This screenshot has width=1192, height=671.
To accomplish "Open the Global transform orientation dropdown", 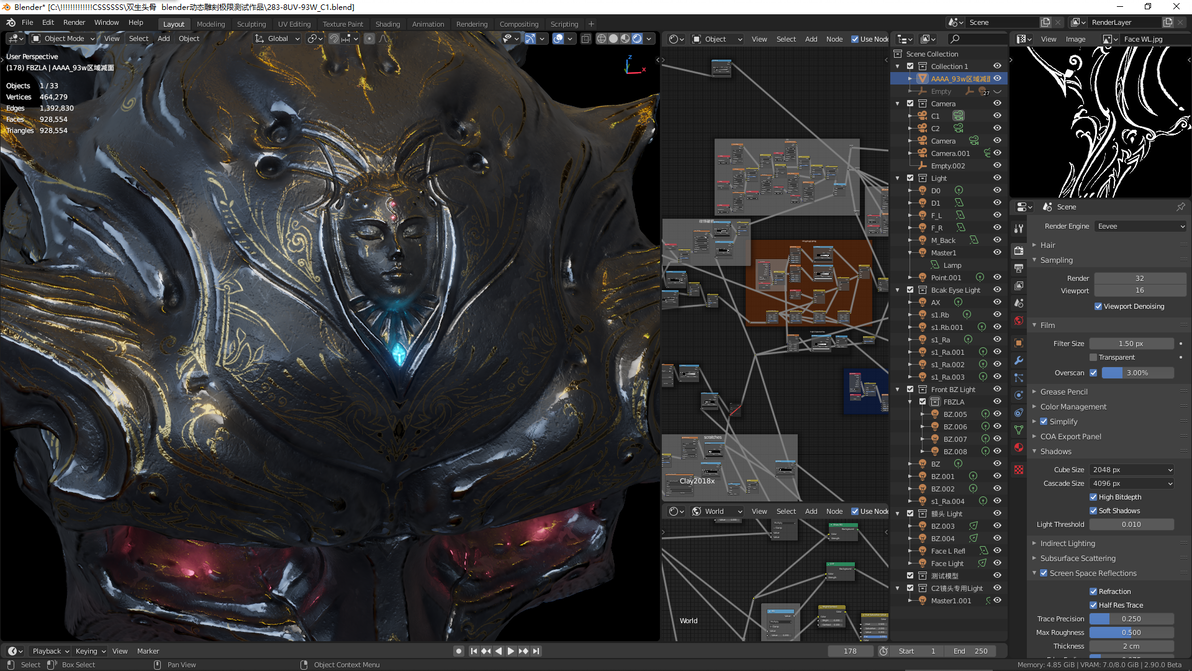I will coord(277,38).
